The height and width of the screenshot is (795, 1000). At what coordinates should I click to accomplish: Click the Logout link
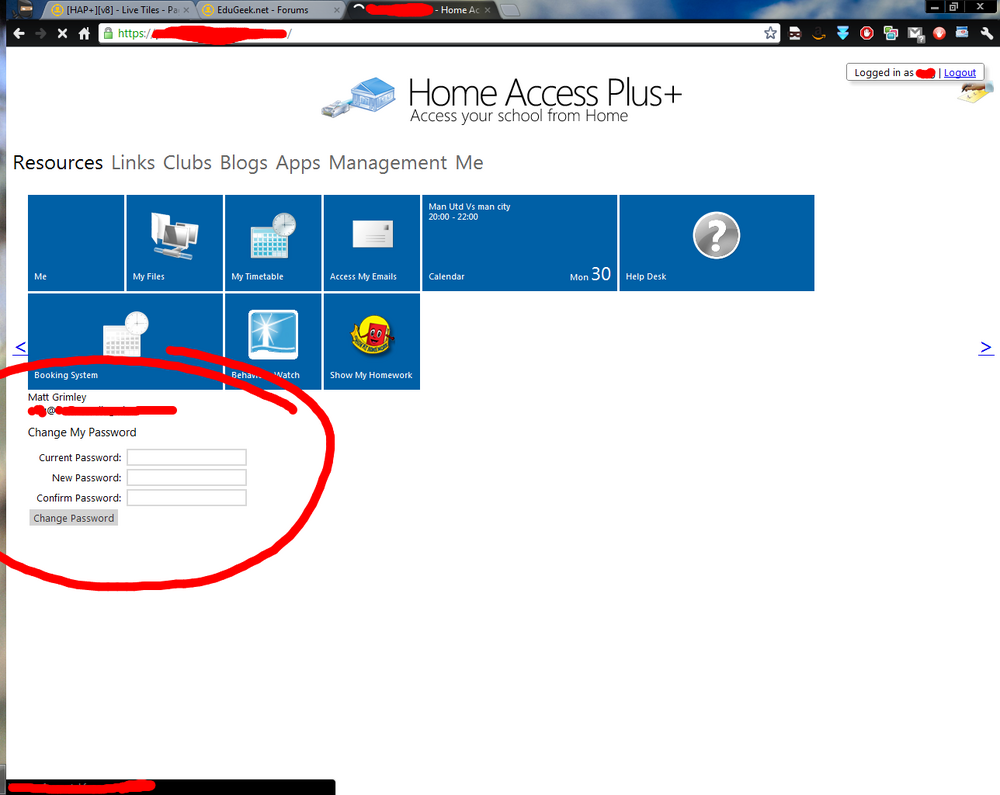[x=960, y=73]
